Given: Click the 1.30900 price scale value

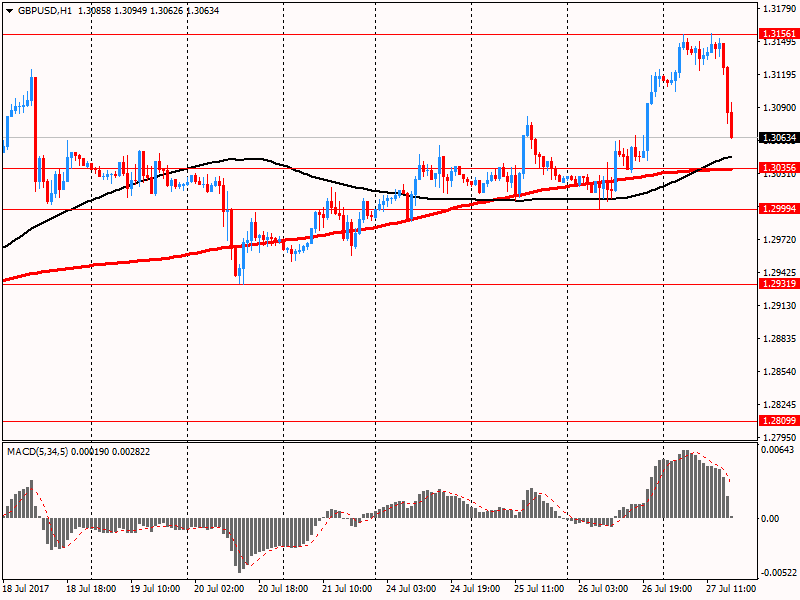Looking at the screenshot, I should click(x=779, y=108).
